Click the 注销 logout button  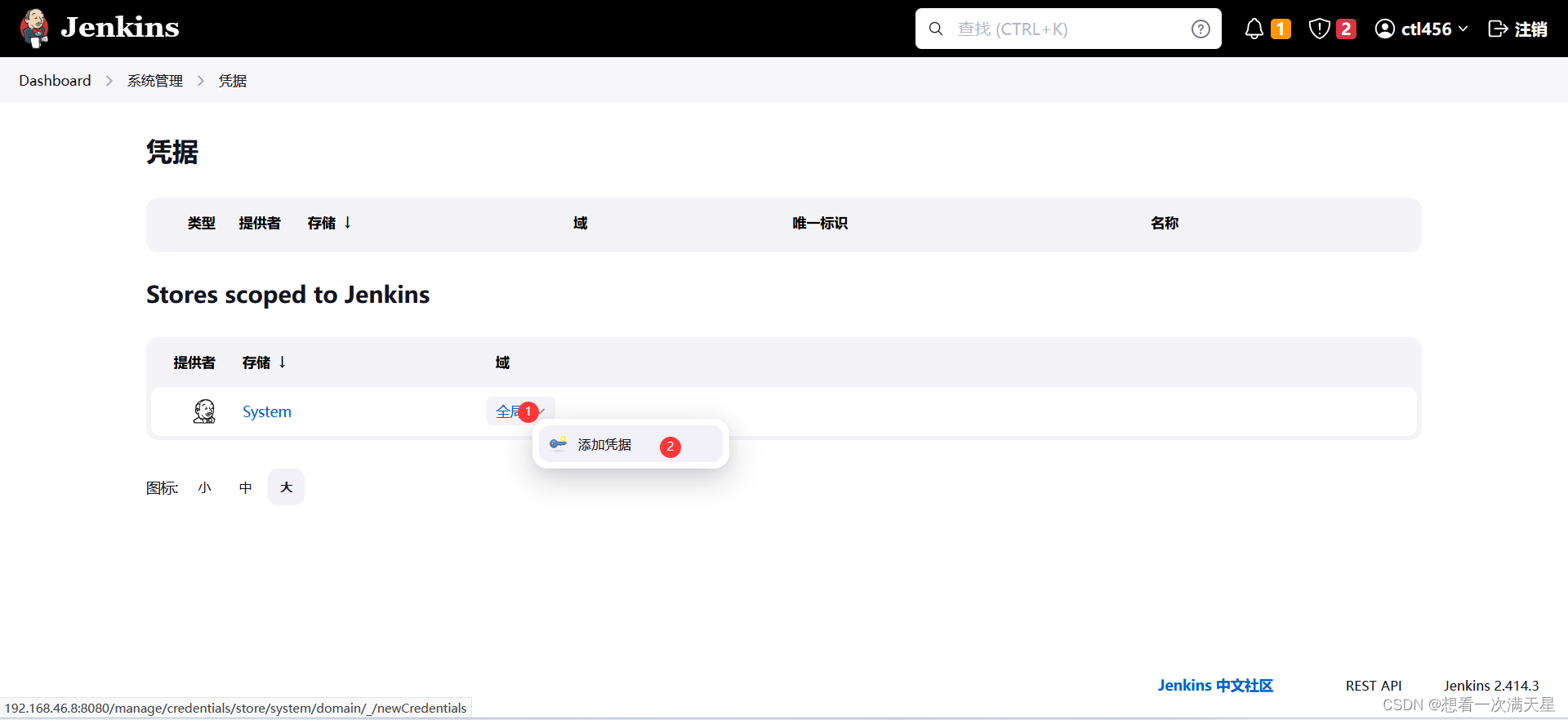click(1517, 29)
